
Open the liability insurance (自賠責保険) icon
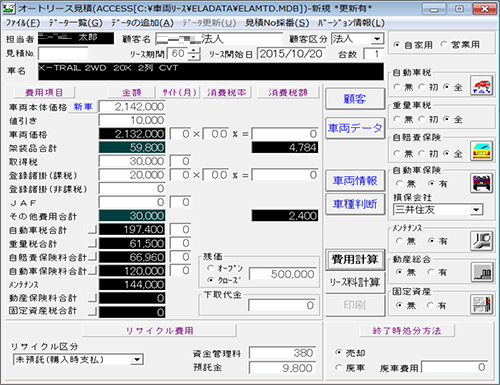click(482, 151)
